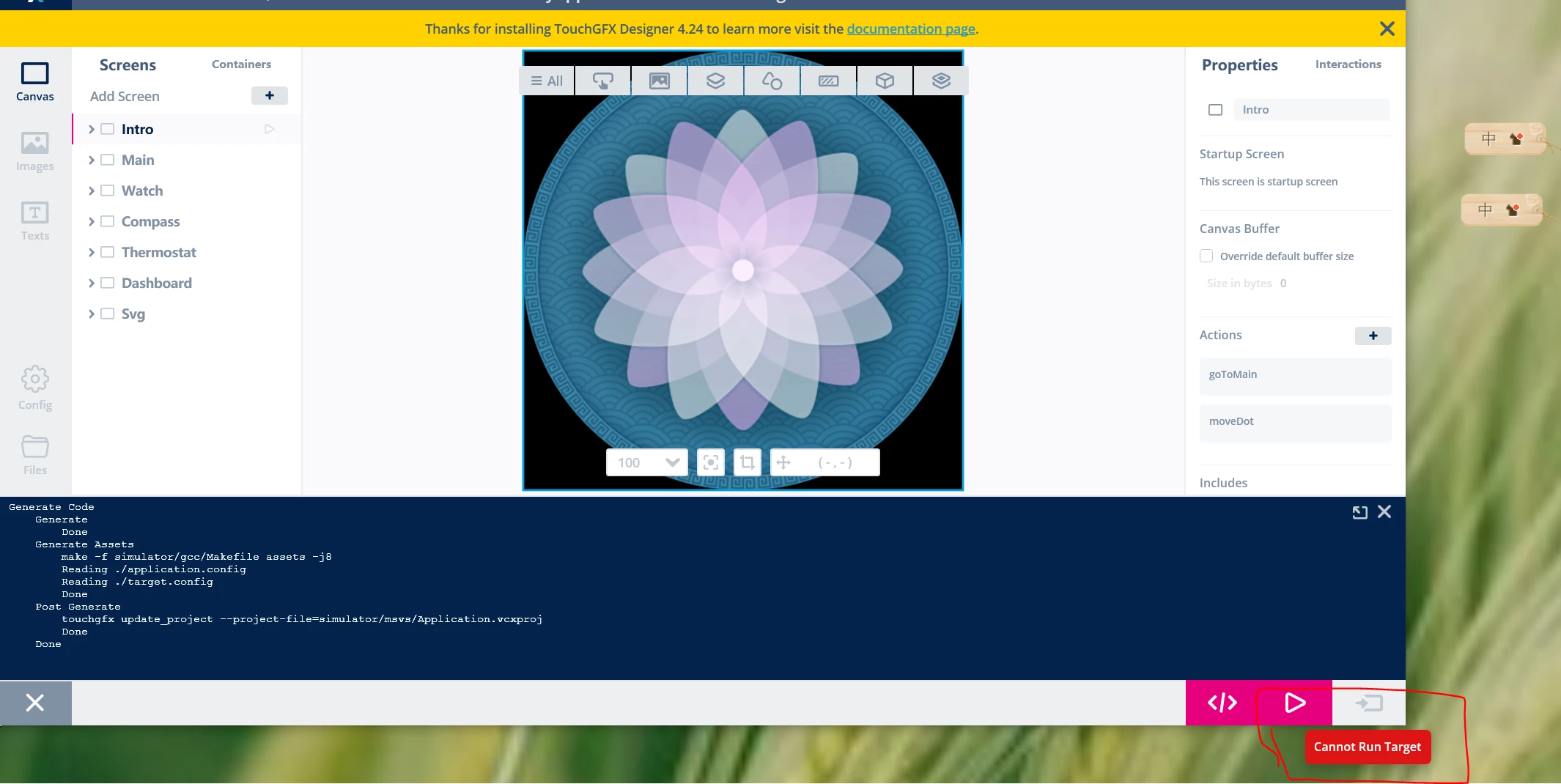Screen dimensions: 1561x784
Task: Click the crop canvas icon
Action: pyautogui.click(x=747, y=462)
